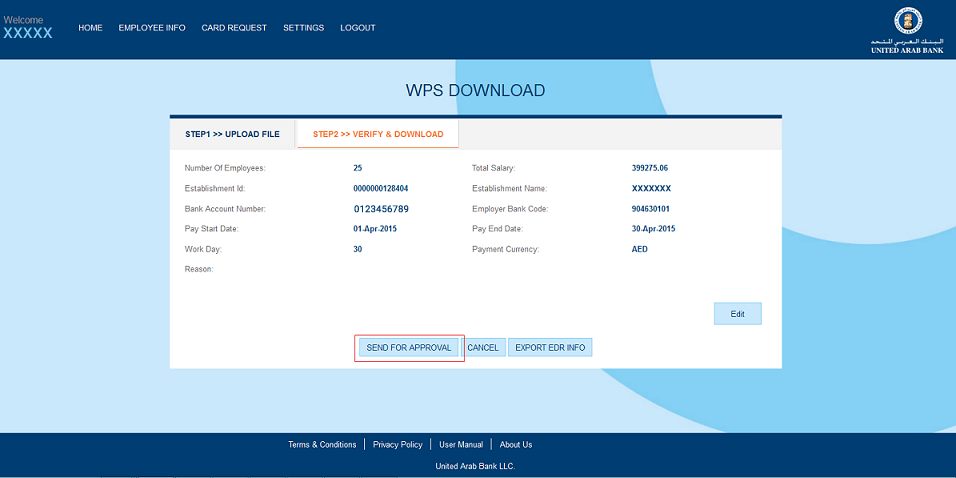Click EXPORT EDR INFO button
The image size is (956, 478).
[550, 348]
